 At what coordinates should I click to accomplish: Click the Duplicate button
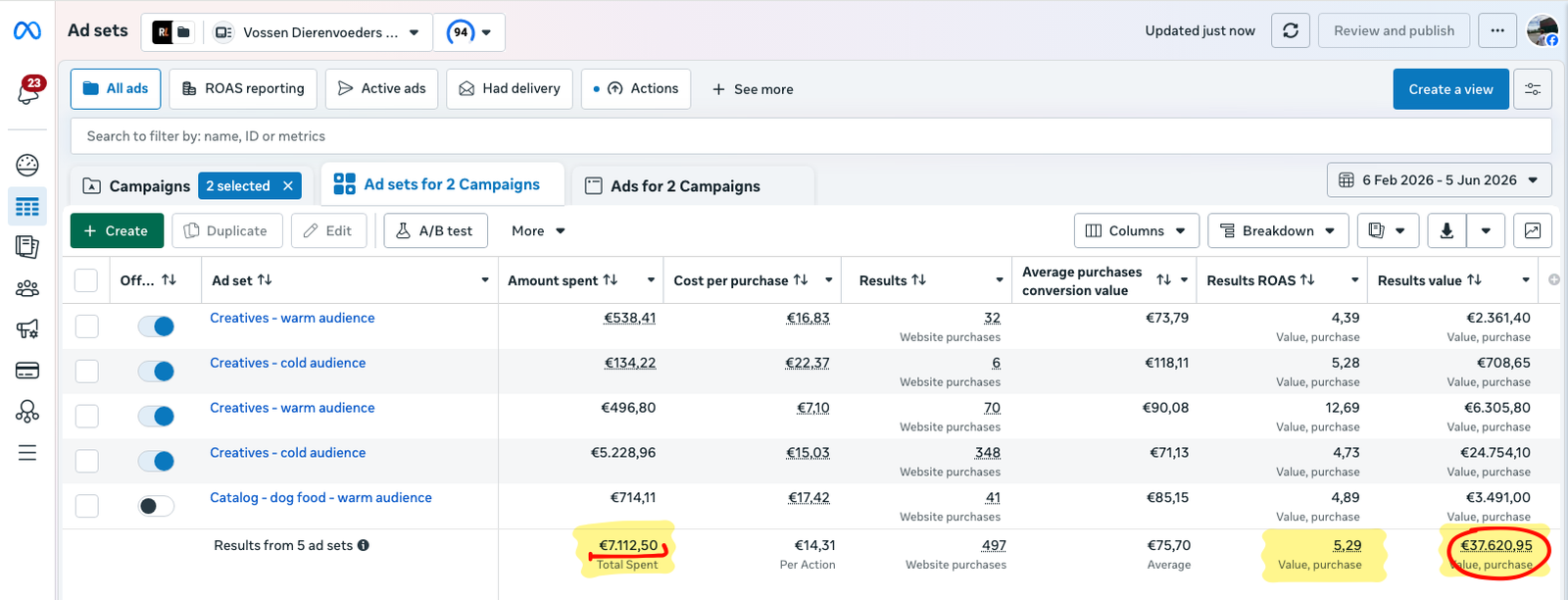tap(227, 231)
